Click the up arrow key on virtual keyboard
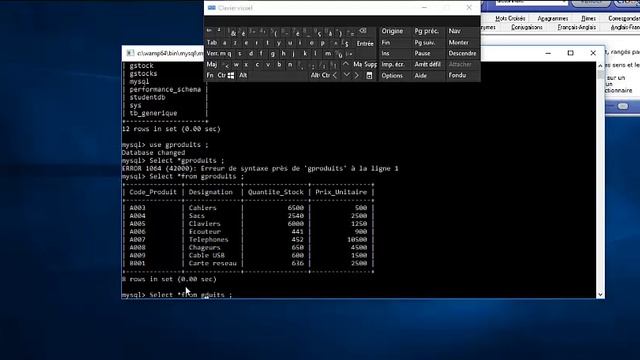This screenshot has height=360, width=640. pos(346,64)
